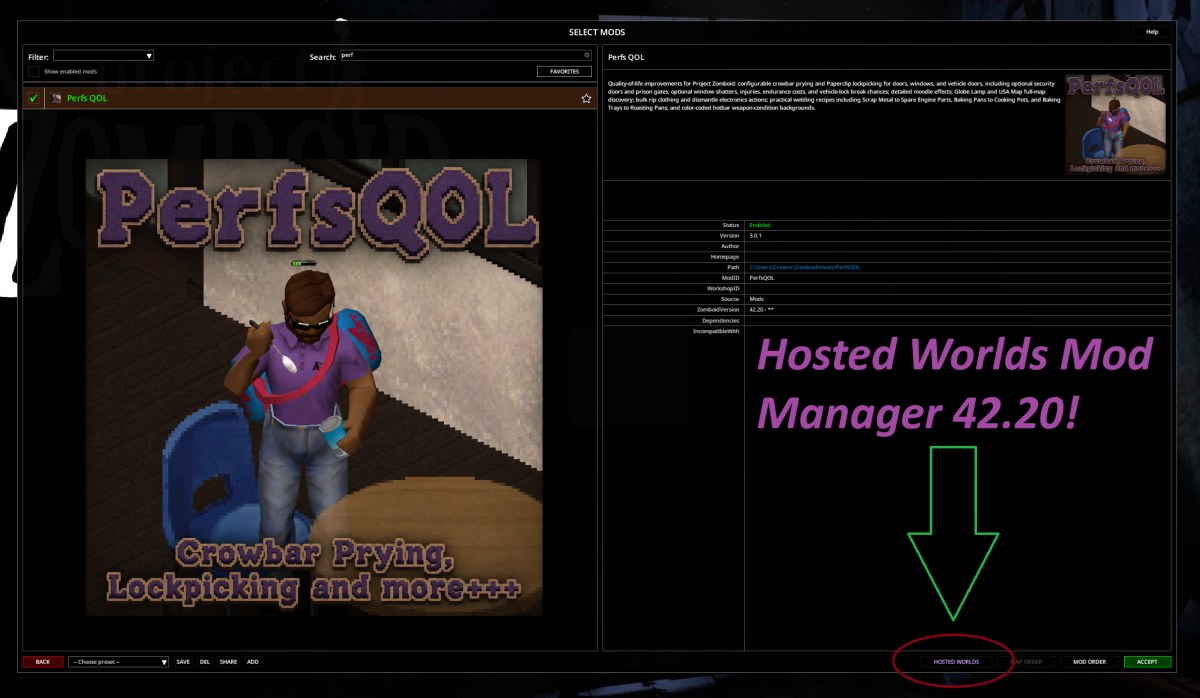Image resolution: width=1200 pixels, height=698 pixels.
Task: Enable the Show enabled mods checkbox
Action: click(x=34, y=72)
